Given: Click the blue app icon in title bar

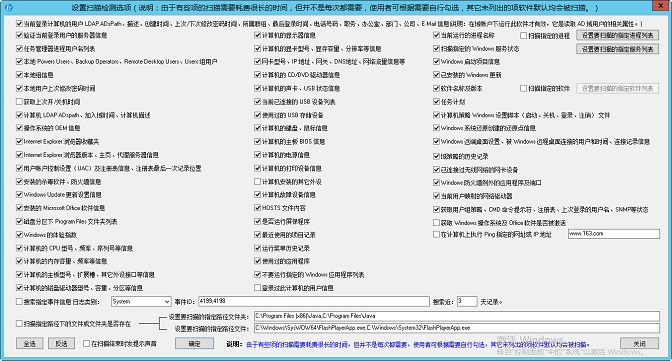Looking at the screenshot, I should (9, 7).
